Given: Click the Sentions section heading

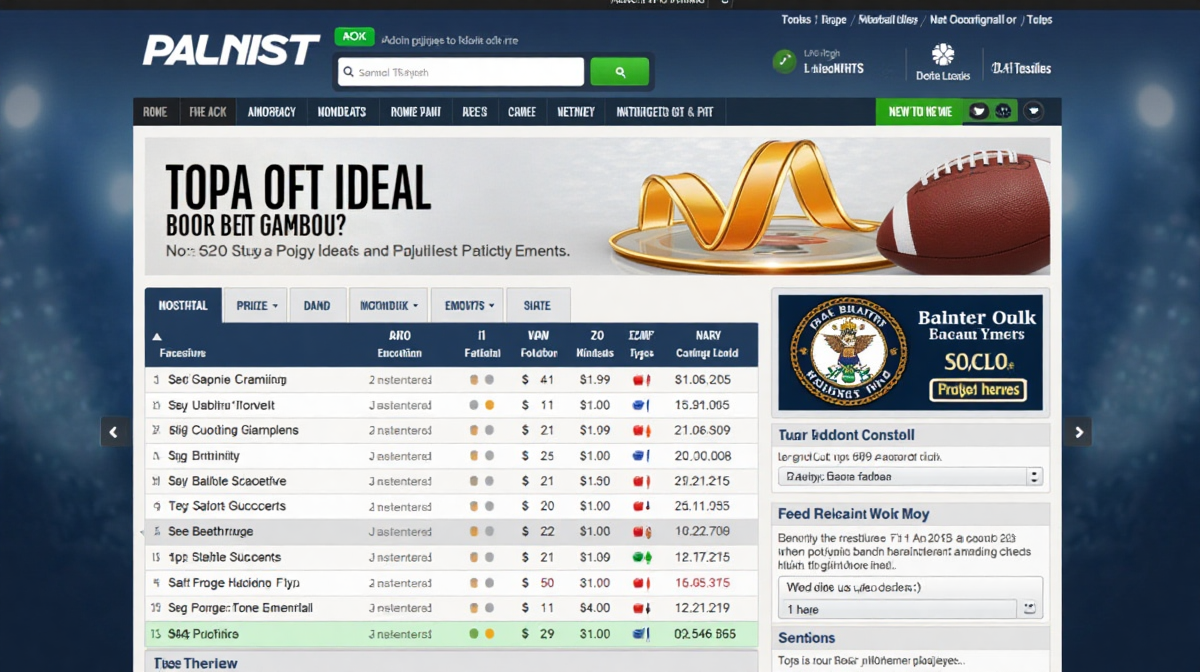Looking at the screenshot, I should coord(806,638).
